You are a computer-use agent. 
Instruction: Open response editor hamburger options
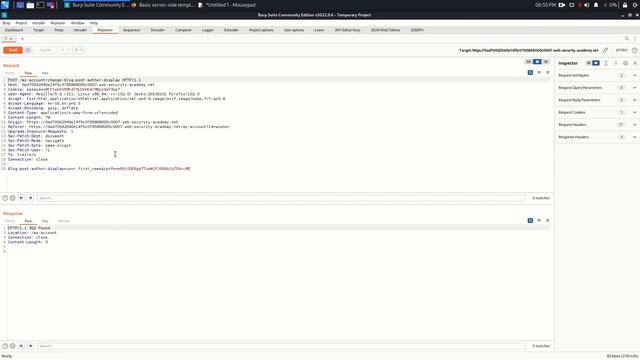[548, 220]
